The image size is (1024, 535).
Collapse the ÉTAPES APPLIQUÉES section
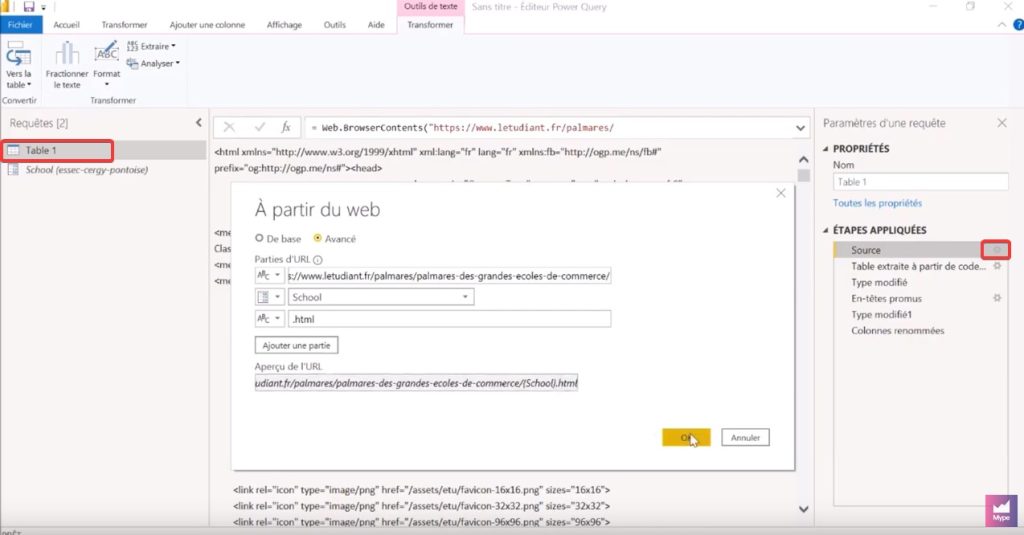click(825, 230)
